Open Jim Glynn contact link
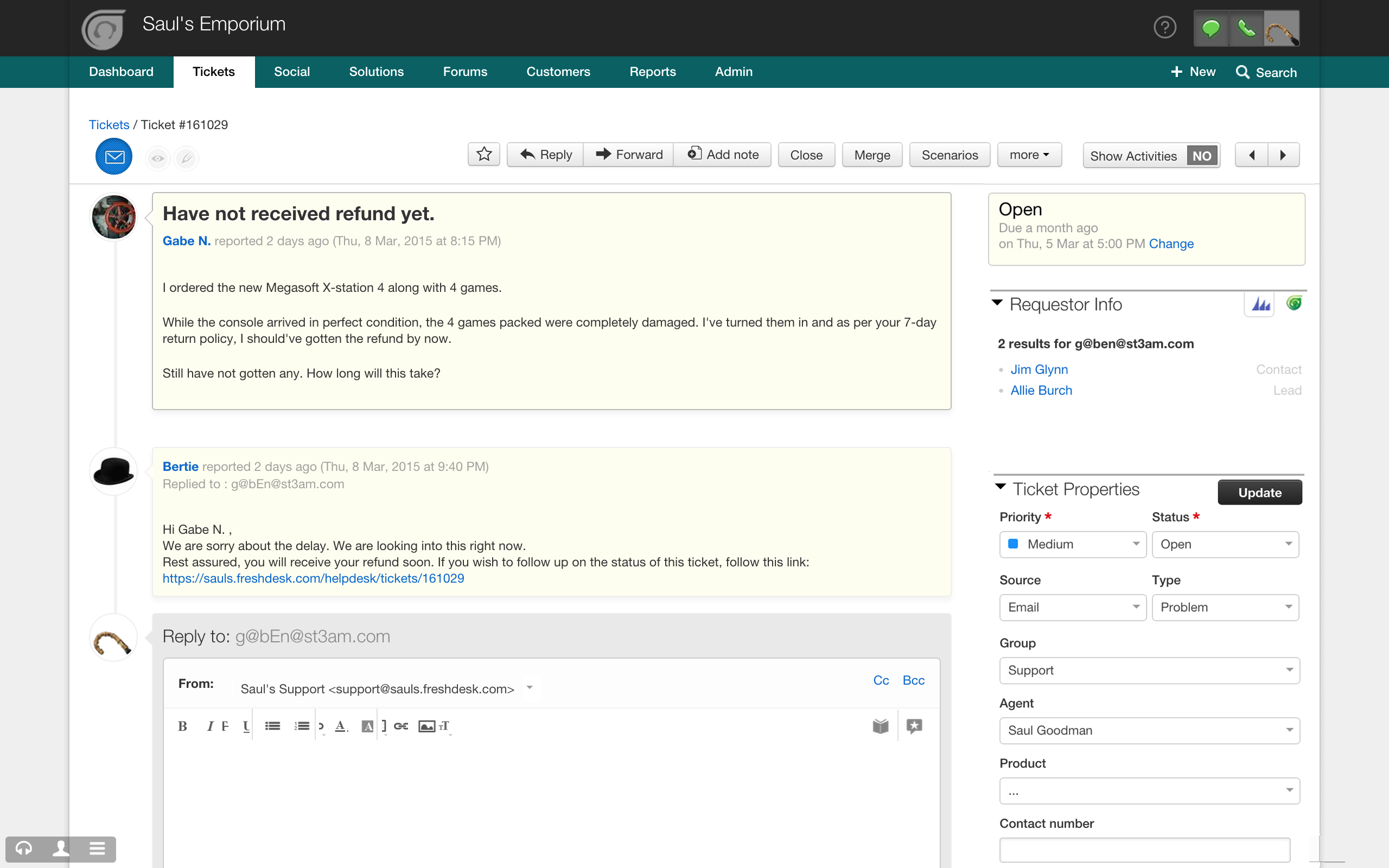Viewport: 1389px width, 868px height. (1039, 369)
